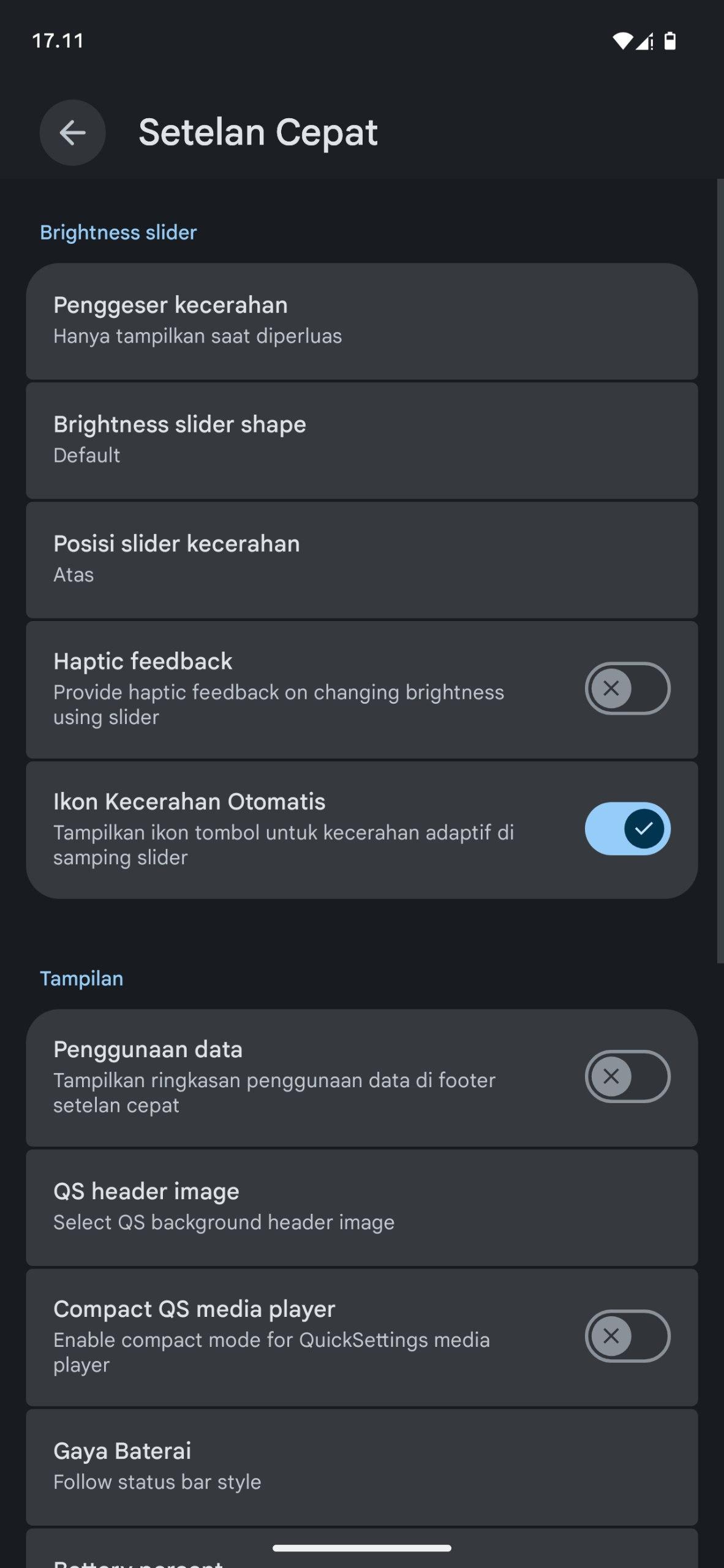Disable Ikon Kecerahan Otomatis switch

tap(627, 829)
